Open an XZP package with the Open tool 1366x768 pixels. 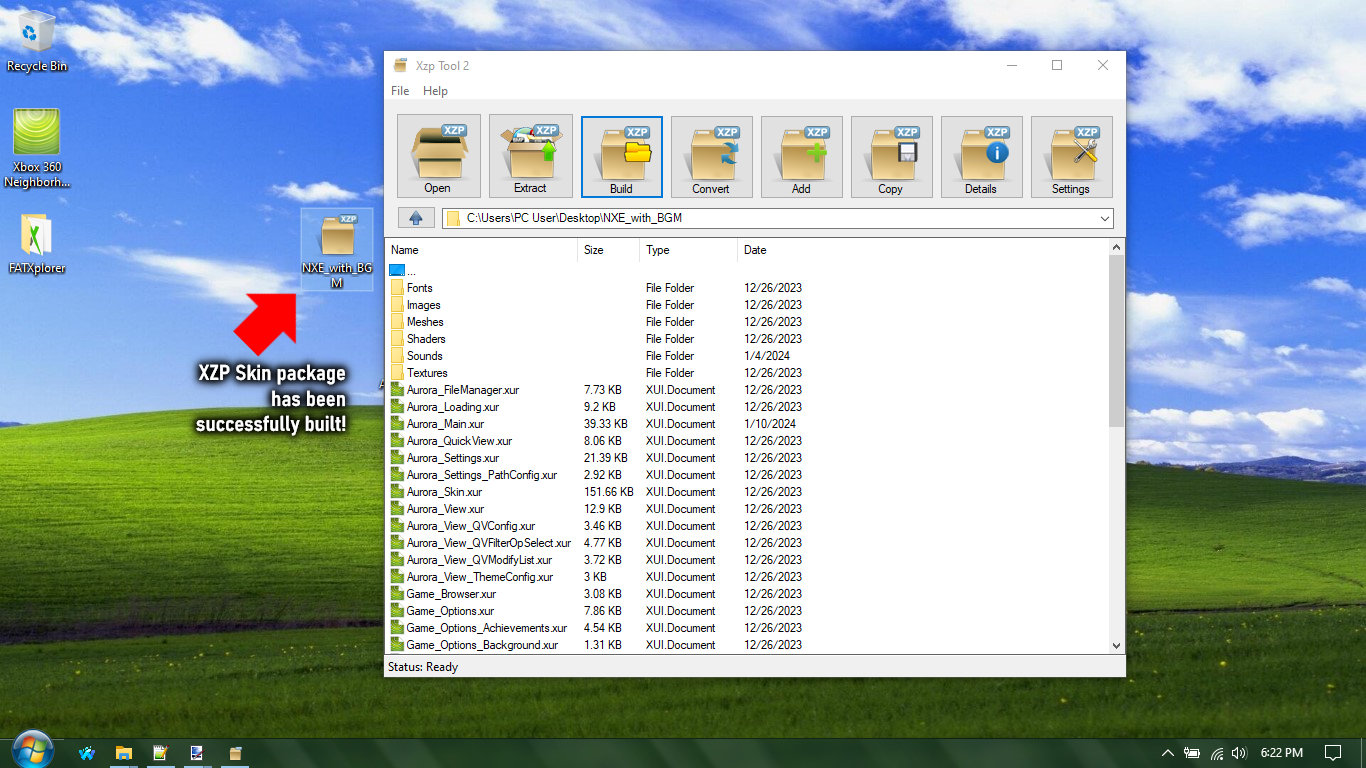tap(438, 156)
